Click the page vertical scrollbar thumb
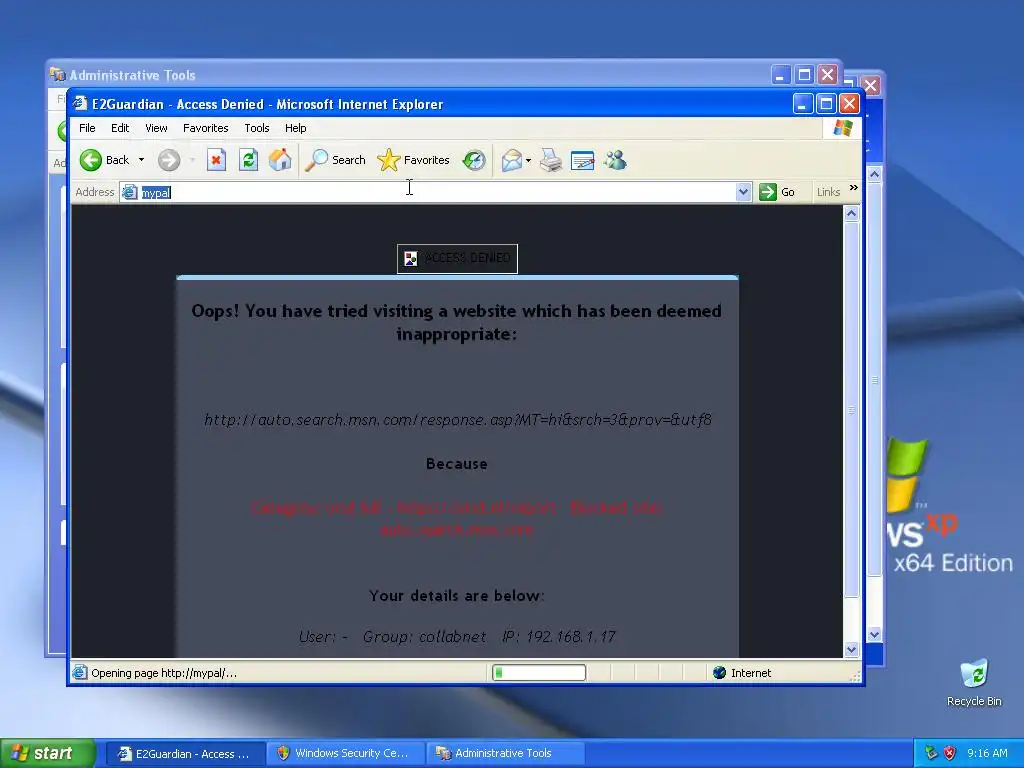 tap(851, 409)
